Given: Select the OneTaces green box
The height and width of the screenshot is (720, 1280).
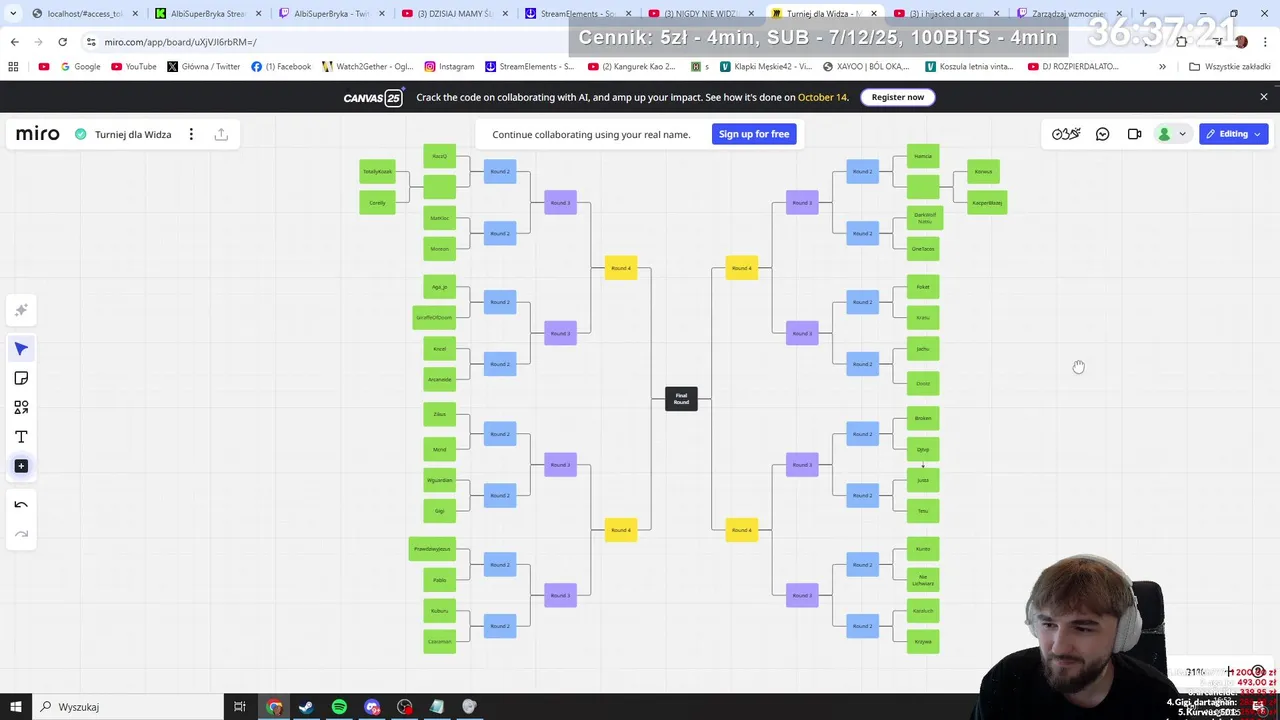Looking at the screenshot, I should click(x=923, y=249).
